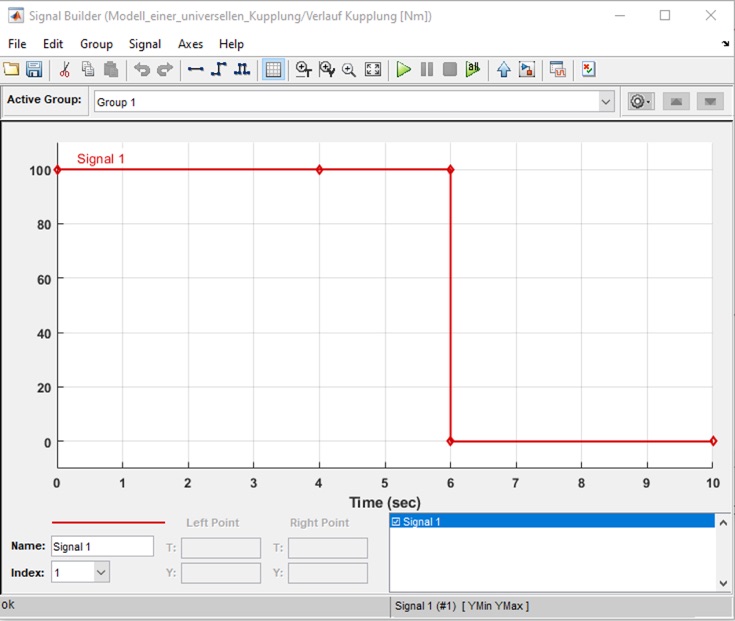Click the Stop simulation button
This screenshot has width=735, height=621.
450,70
